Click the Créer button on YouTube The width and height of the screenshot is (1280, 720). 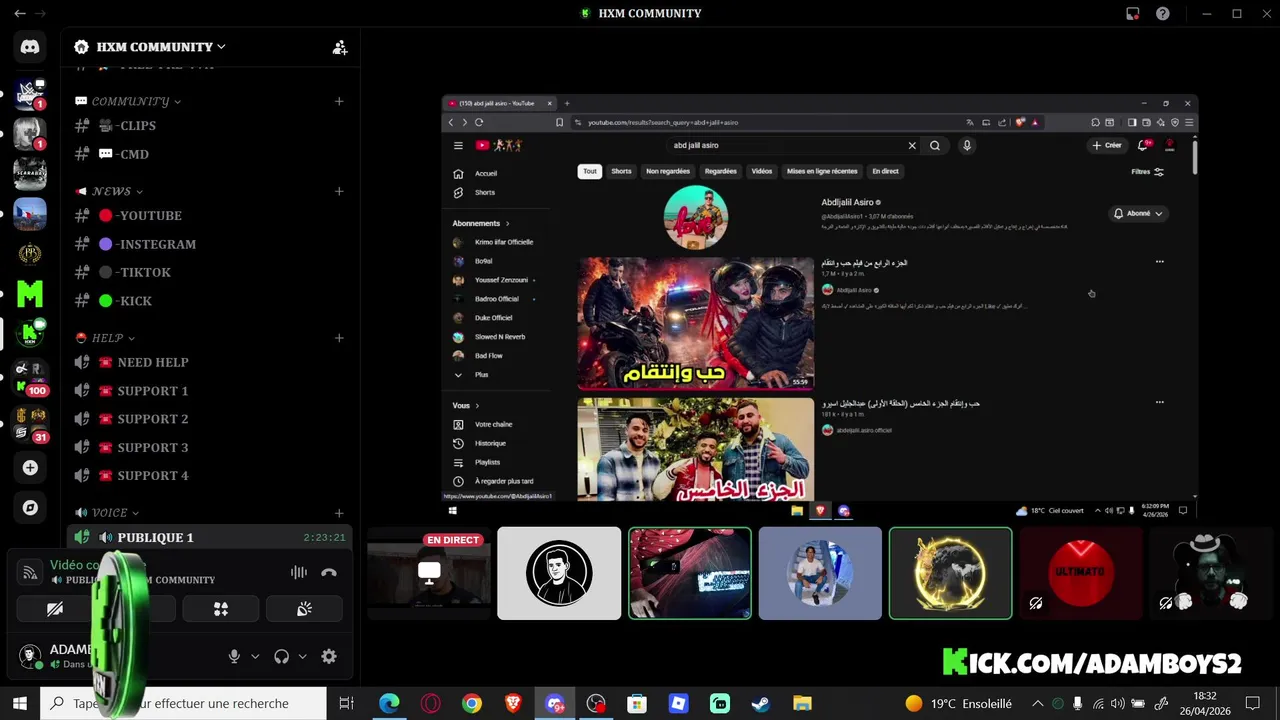click(1107, 145)
